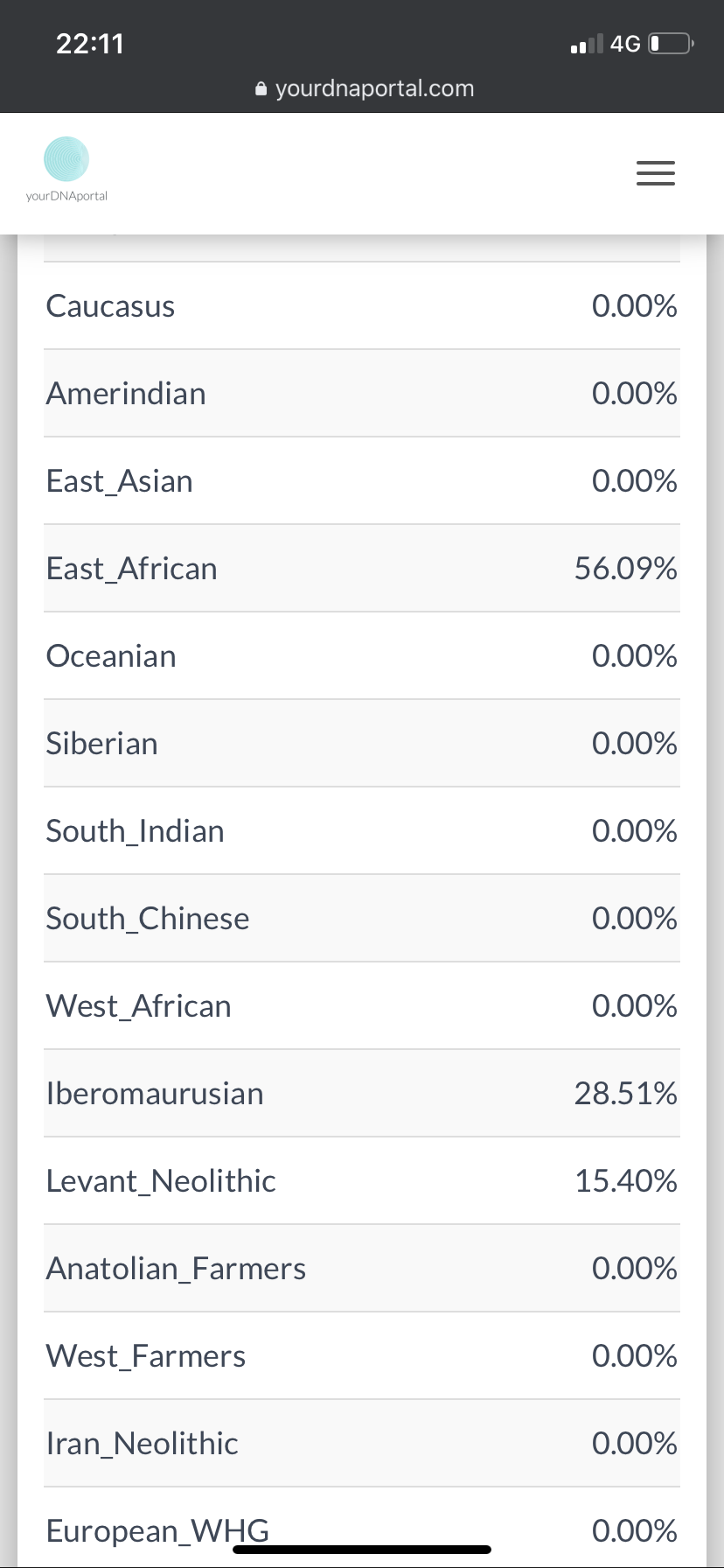
Task: Tap the Iran_Neolithic label
Action: pyautogui.click(x=143, y=1444)
